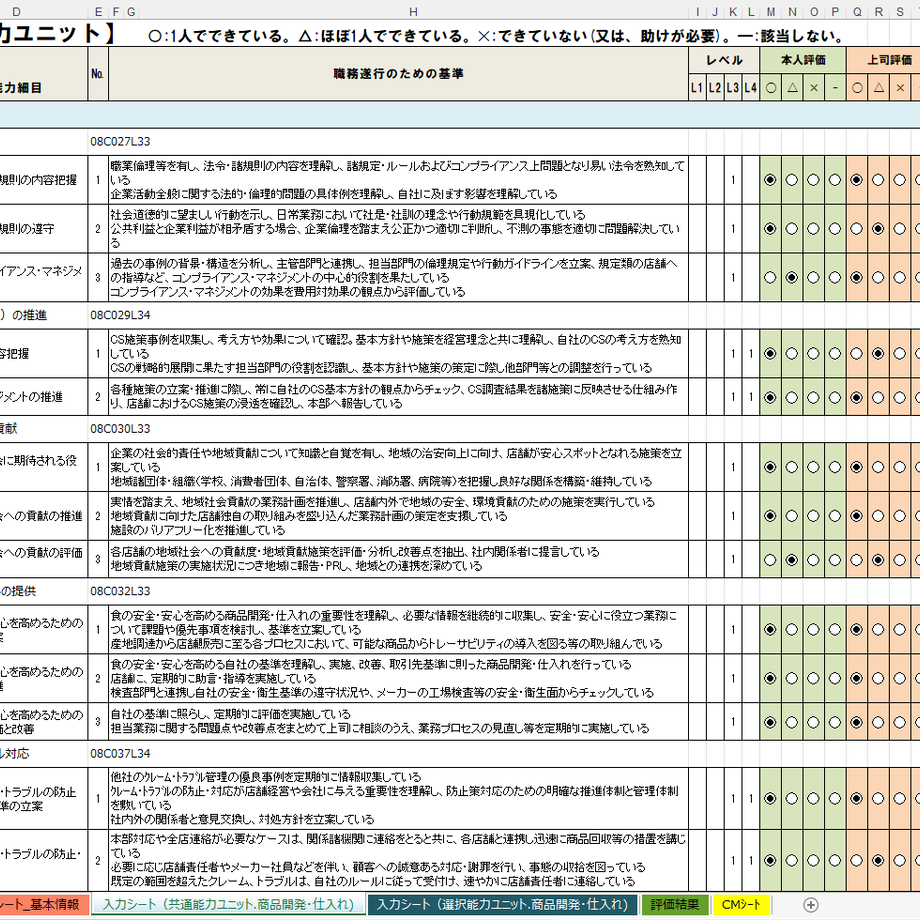Select 本人評価 ○ for への貢献の評価 row
Screen dimensions: 920x920
(x=770, y=560)
